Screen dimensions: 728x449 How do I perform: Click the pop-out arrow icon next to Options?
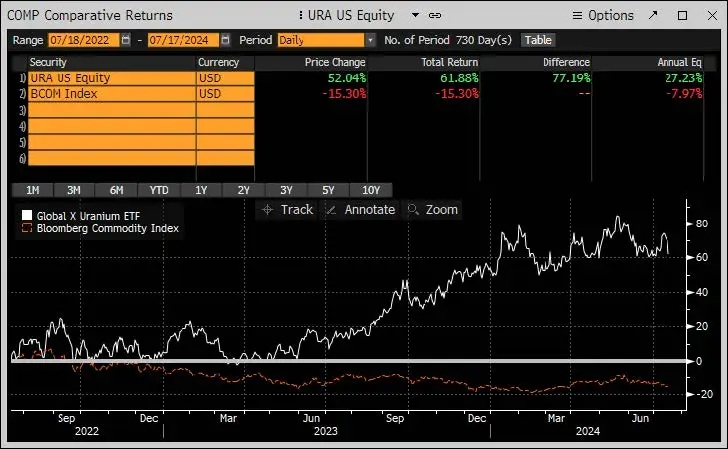[x=653, y=16]
